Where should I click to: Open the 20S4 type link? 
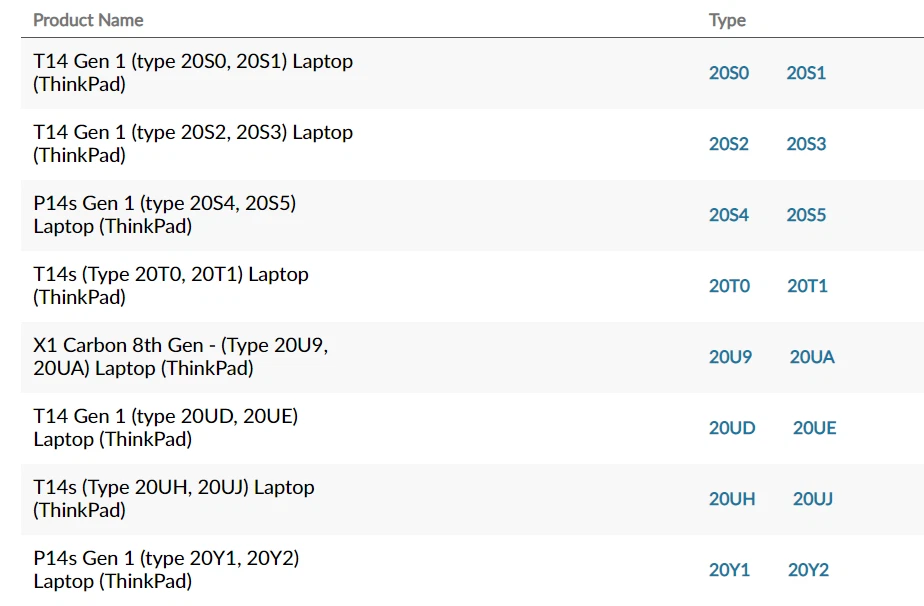[729, 215]
